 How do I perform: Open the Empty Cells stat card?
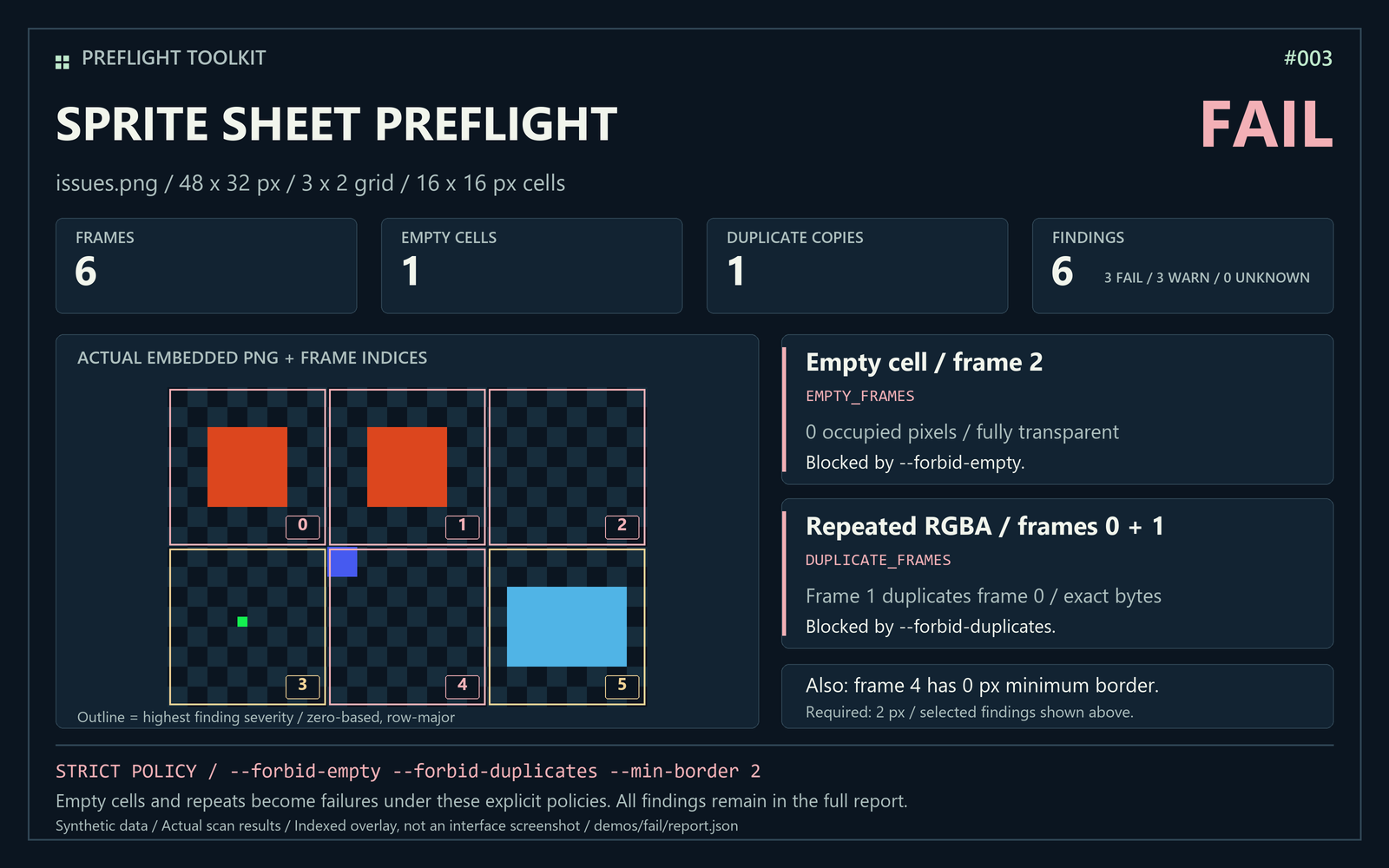[x=532, y=266]
